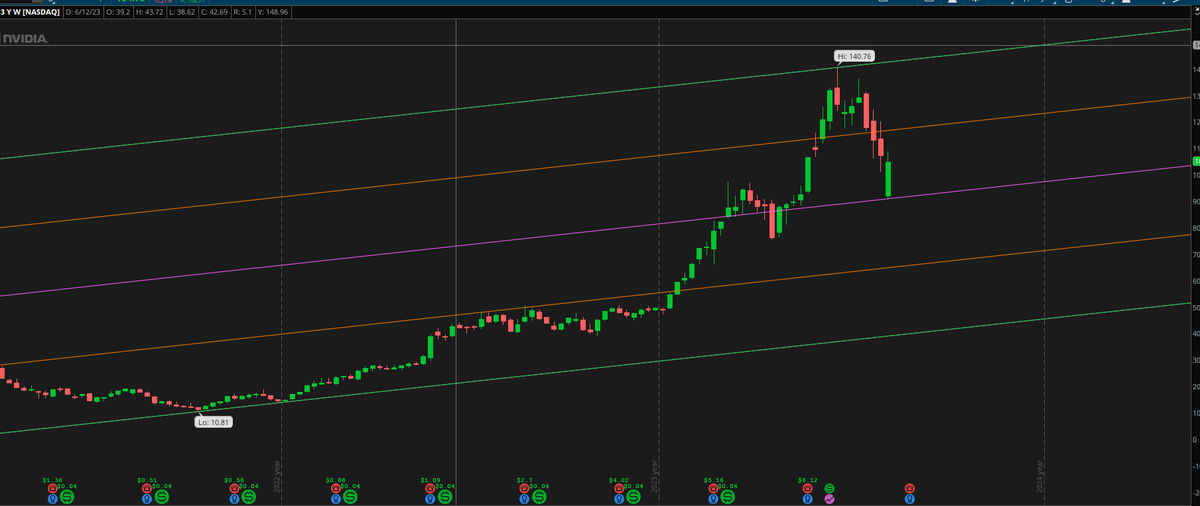Click the green dividend icon beside $5.16

coord(728,496)
